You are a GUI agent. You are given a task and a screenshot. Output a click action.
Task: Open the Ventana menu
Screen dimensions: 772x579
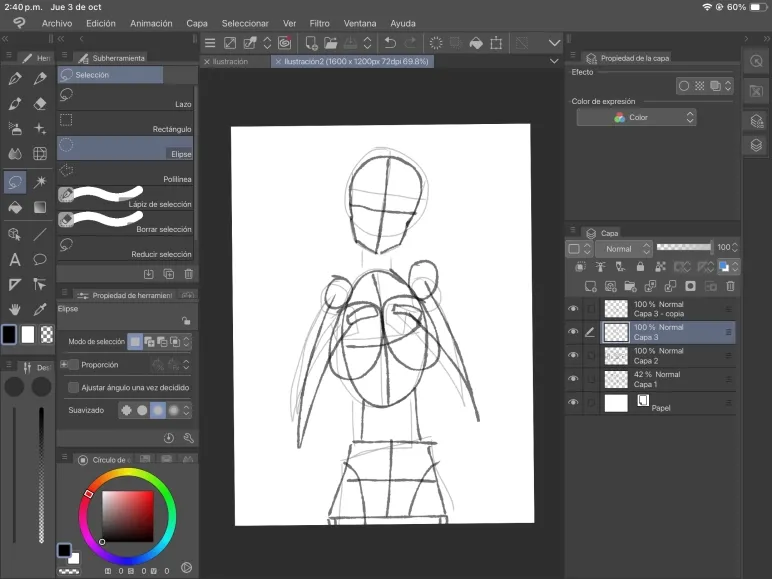point(359,23)
